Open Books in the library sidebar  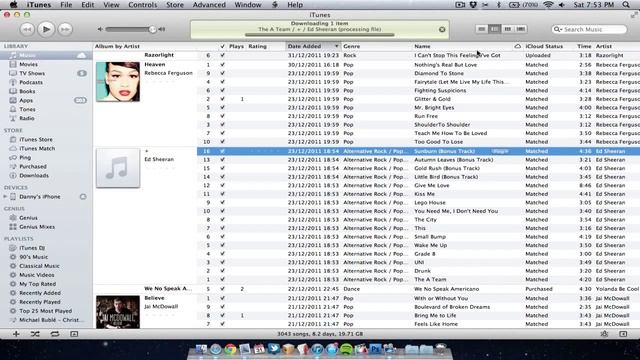(27, 91)
